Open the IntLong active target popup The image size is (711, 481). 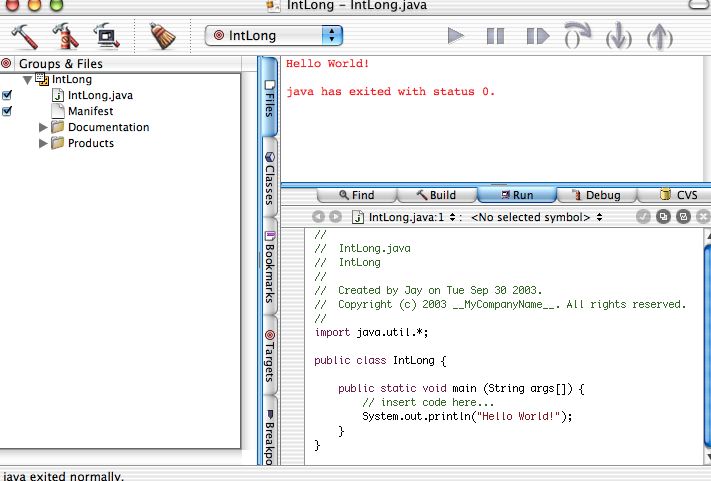(273, 35)
